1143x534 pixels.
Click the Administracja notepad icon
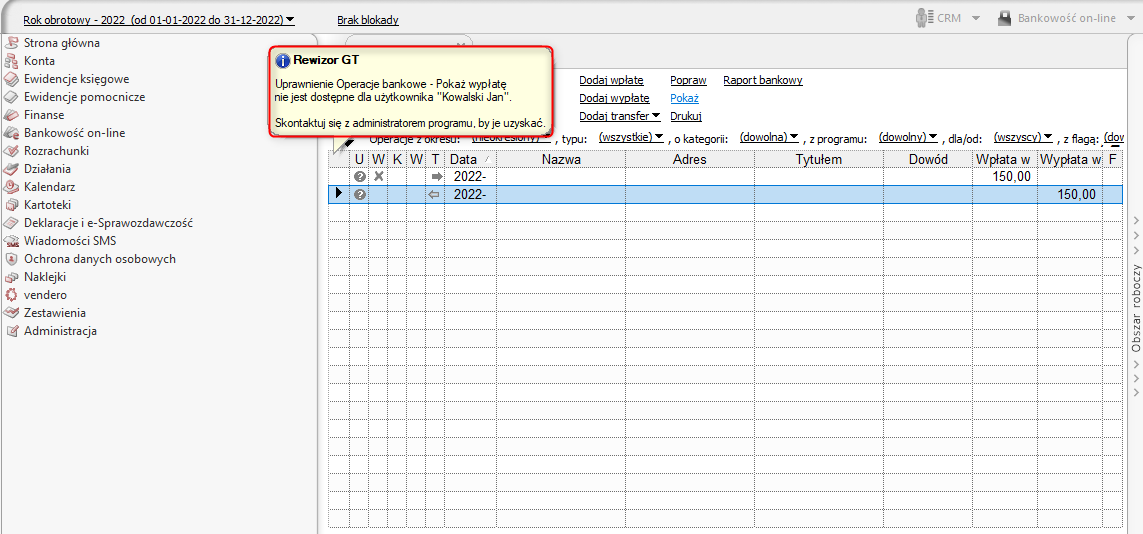point(11,331)
